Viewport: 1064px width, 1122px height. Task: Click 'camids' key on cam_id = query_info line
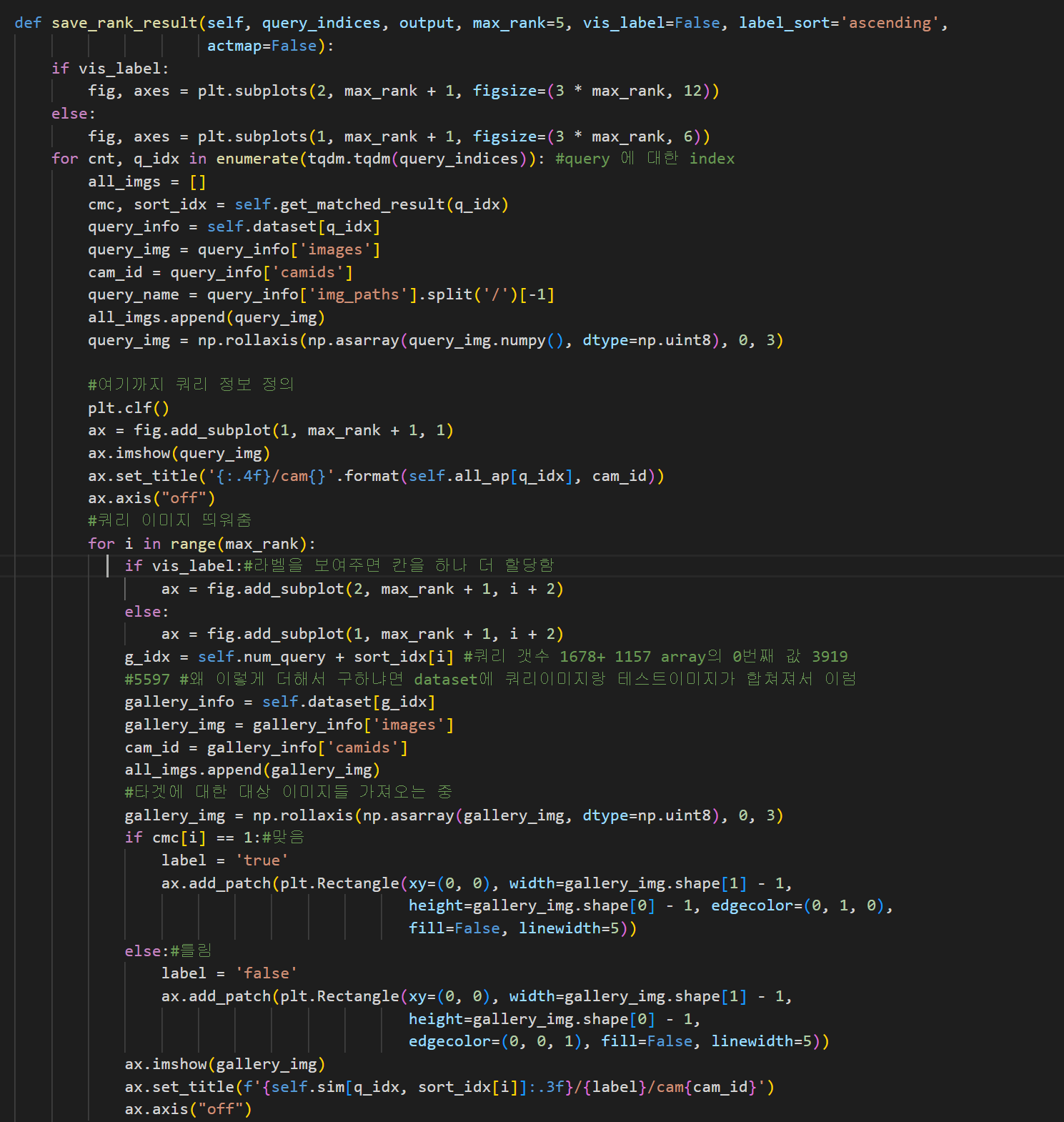[x=308, y=272]
